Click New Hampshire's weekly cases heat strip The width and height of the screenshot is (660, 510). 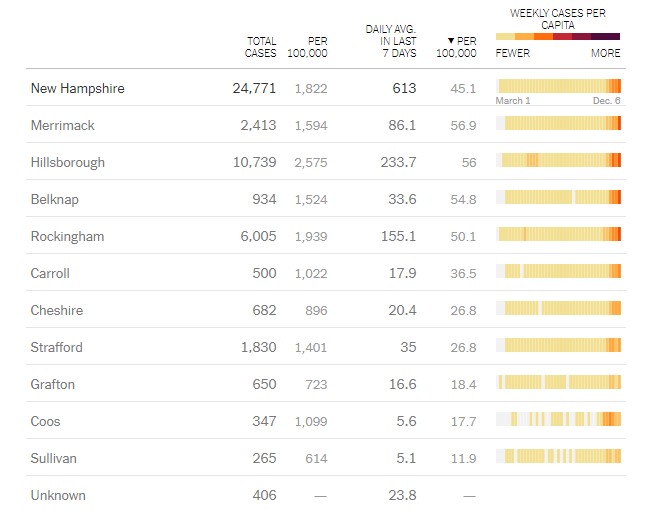(559, 86)
